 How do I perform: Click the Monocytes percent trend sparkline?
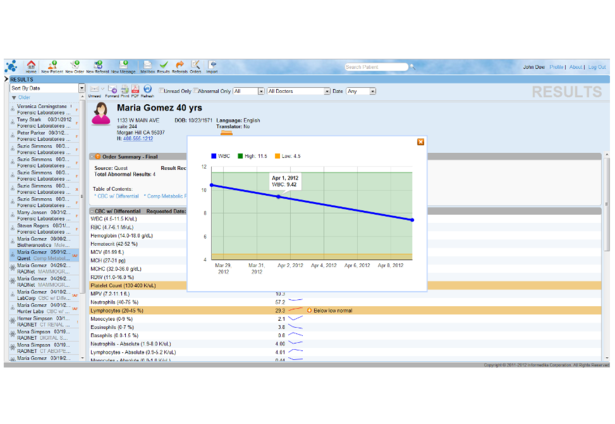296,318
